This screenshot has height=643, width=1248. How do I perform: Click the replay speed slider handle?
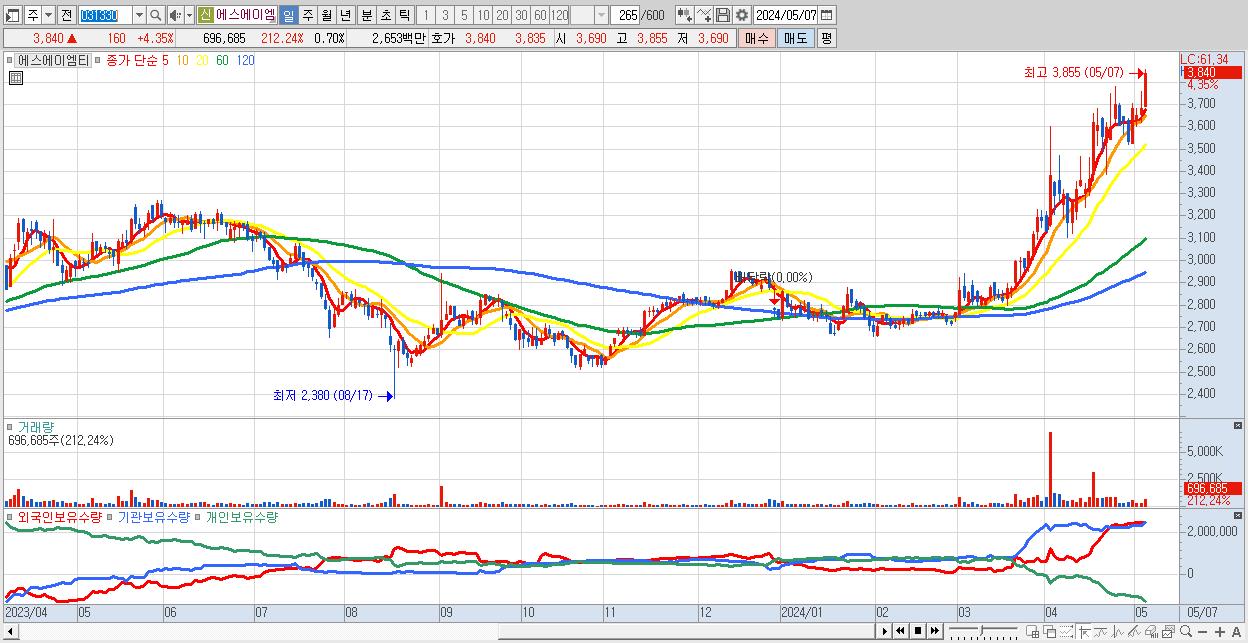[981, 630]
